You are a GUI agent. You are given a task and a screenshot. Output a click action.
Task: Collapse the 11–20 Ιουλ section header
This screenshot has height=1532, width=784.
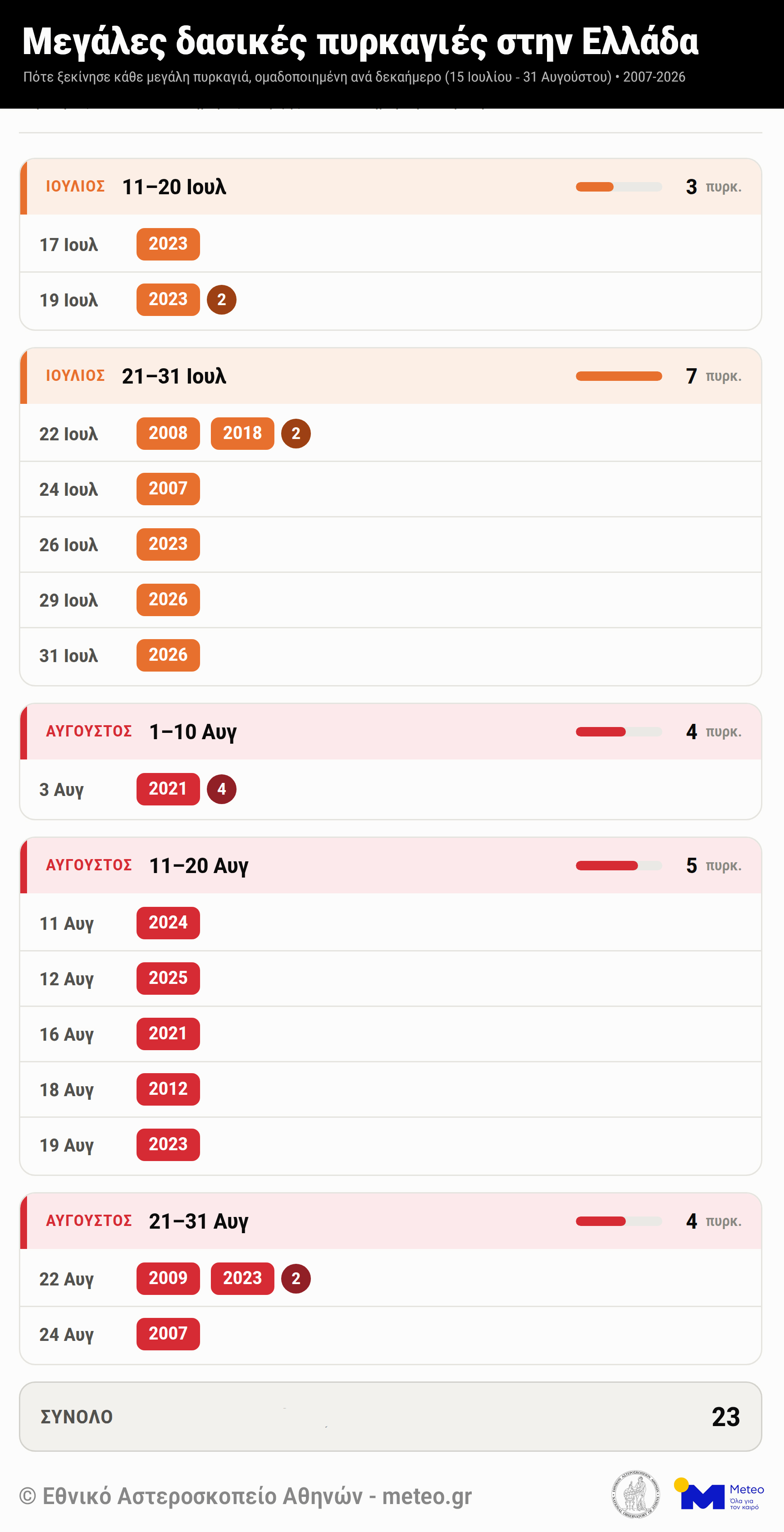click(391, 187)
